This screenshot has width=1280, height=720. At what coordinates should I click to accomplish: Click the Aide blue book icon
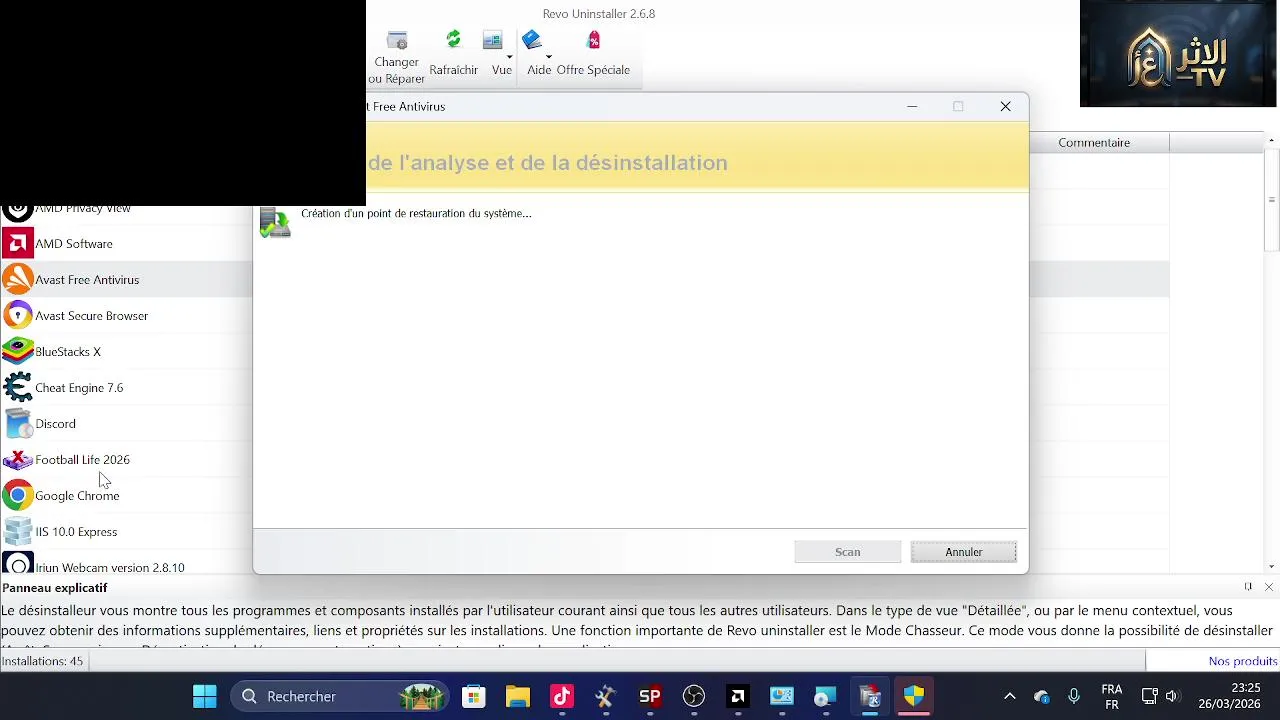531,40
